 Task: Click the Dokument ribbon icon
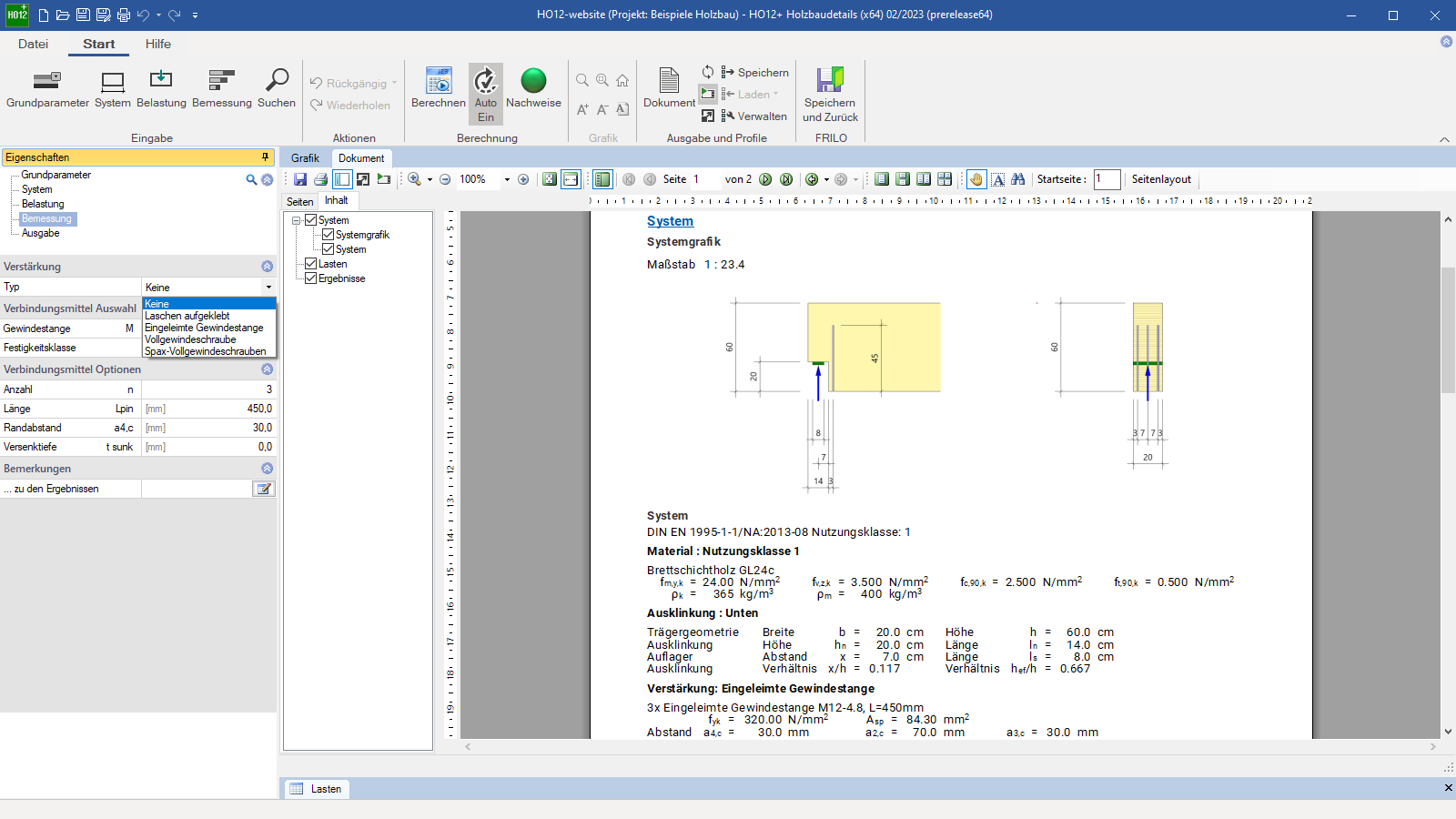(669, 89)
